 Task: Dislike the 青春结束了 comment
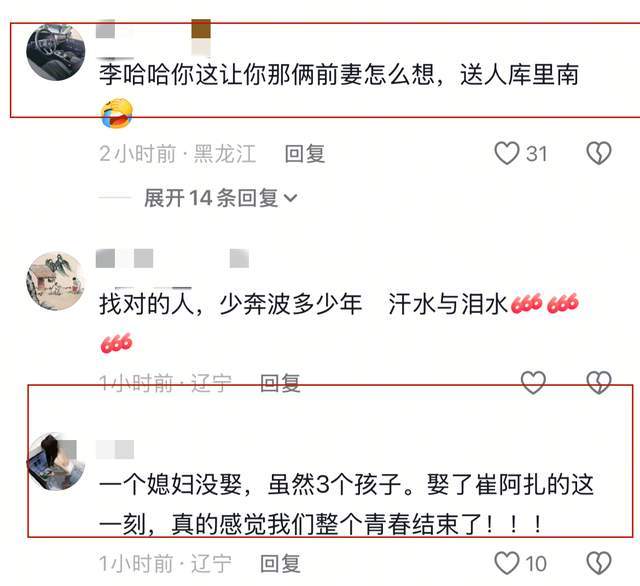coord(599,564)
